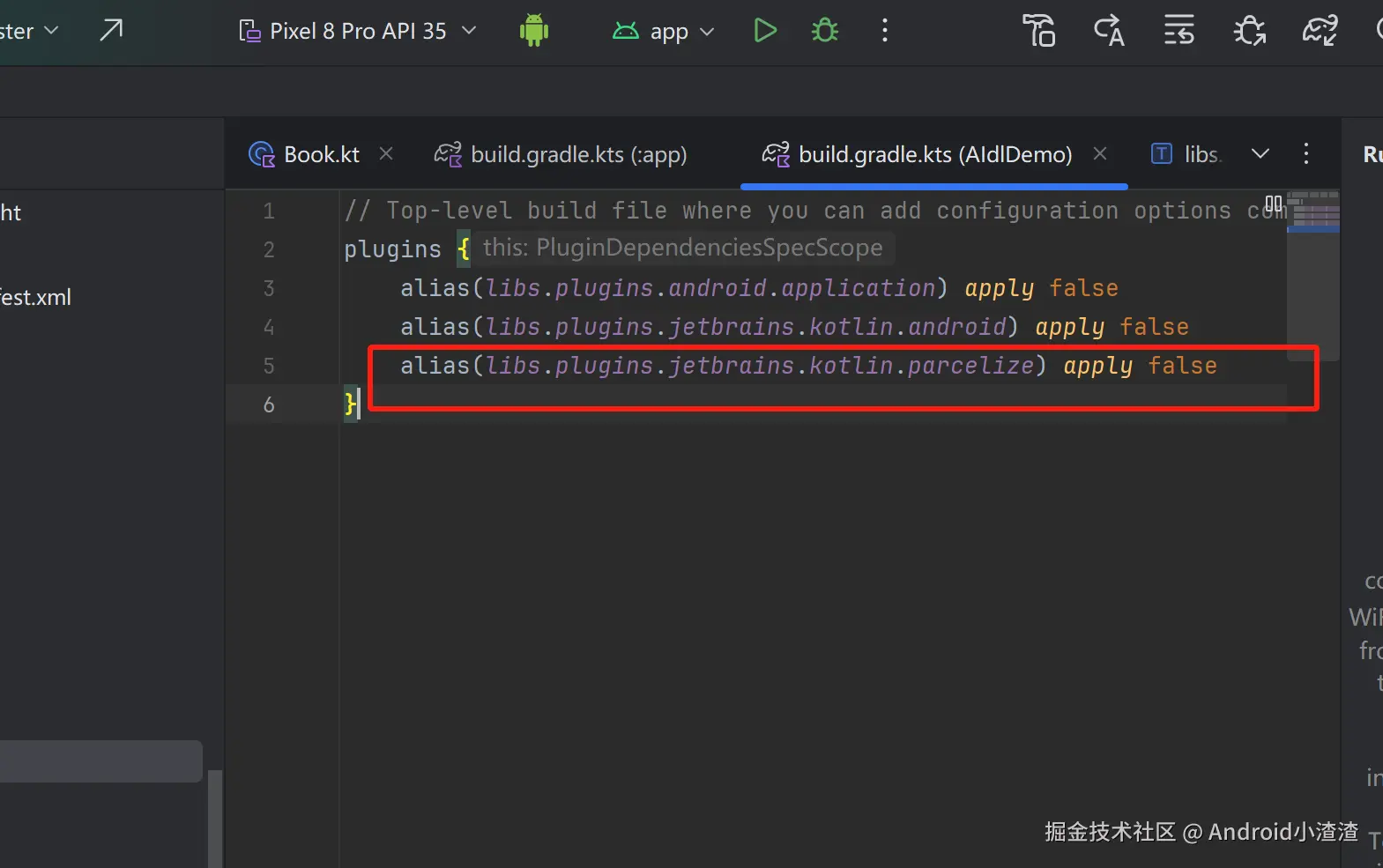Click the reader mode icon in editor
The height and width of the screenshot is (868, 1383).
point(1274,205)
